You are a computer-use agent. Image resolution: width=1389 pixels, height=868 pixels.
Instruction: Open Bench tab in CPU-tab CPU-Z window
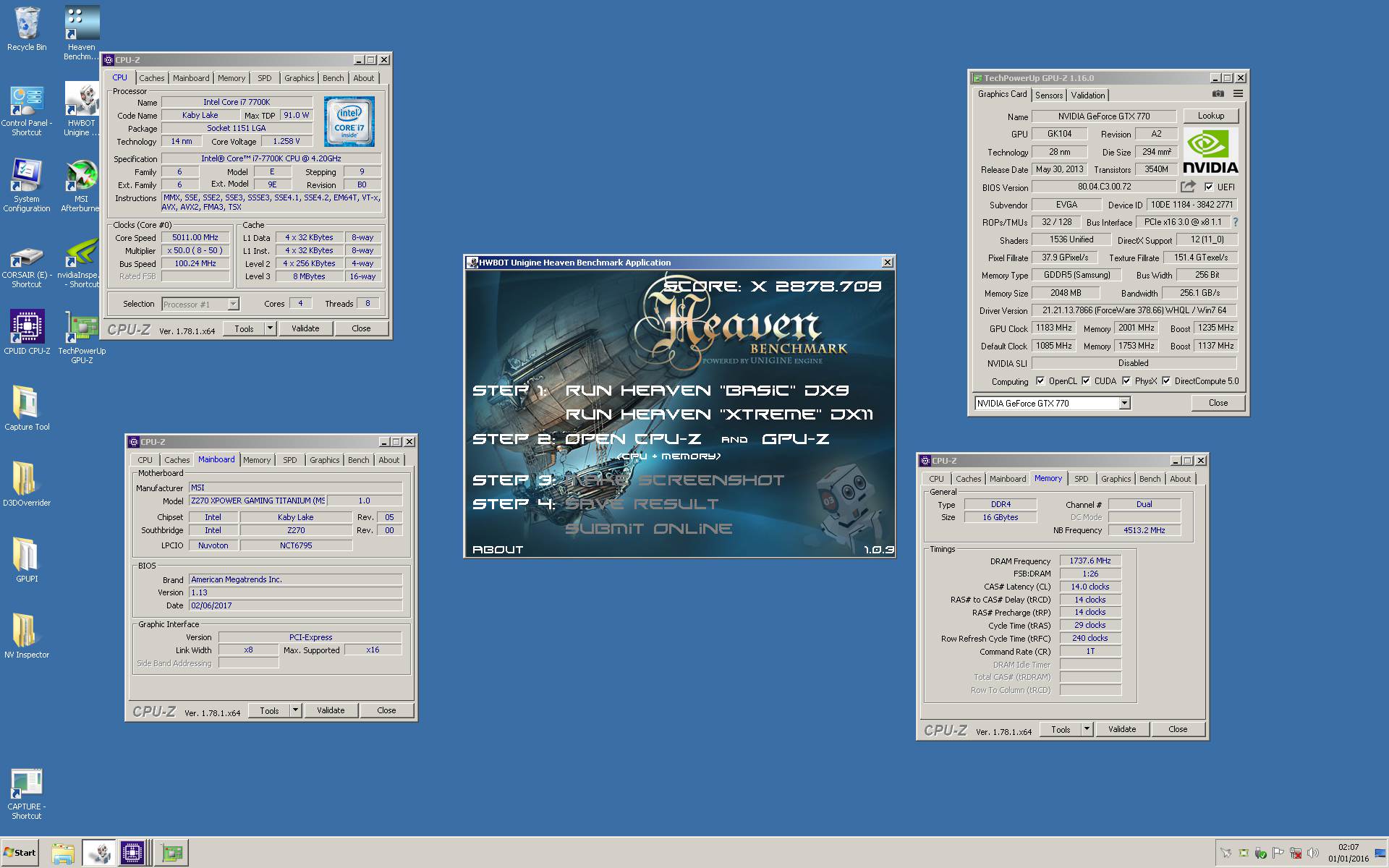(x=334, y=78)
